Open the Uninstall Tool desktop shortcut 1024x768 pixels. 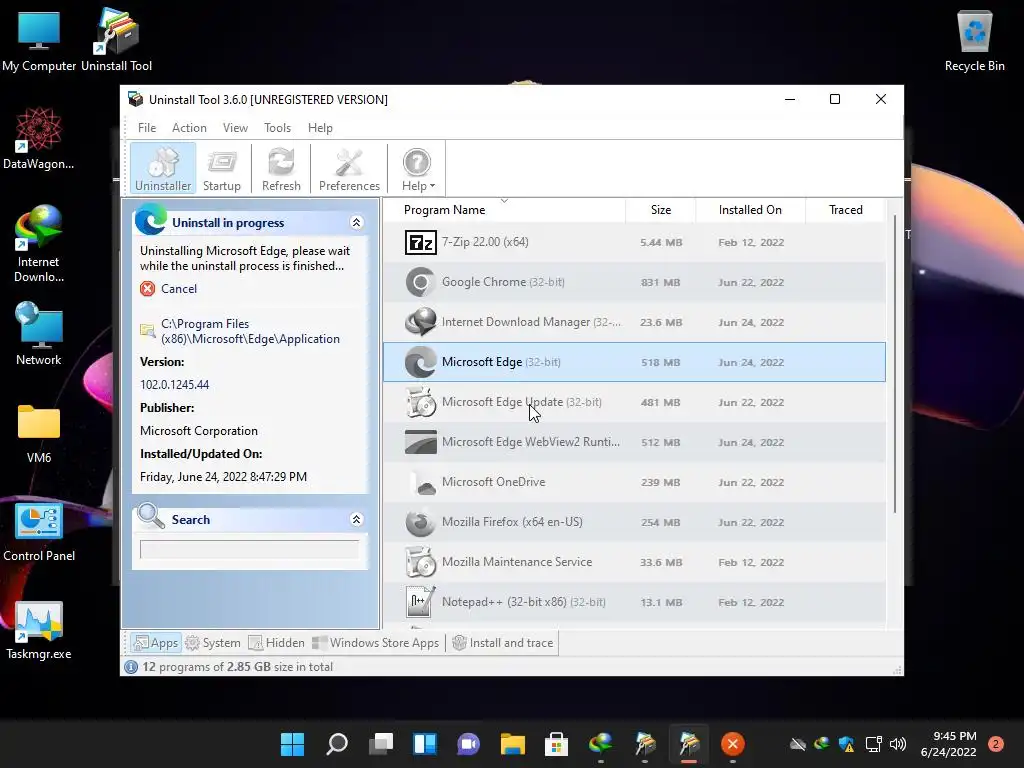(x=117, y=39)
